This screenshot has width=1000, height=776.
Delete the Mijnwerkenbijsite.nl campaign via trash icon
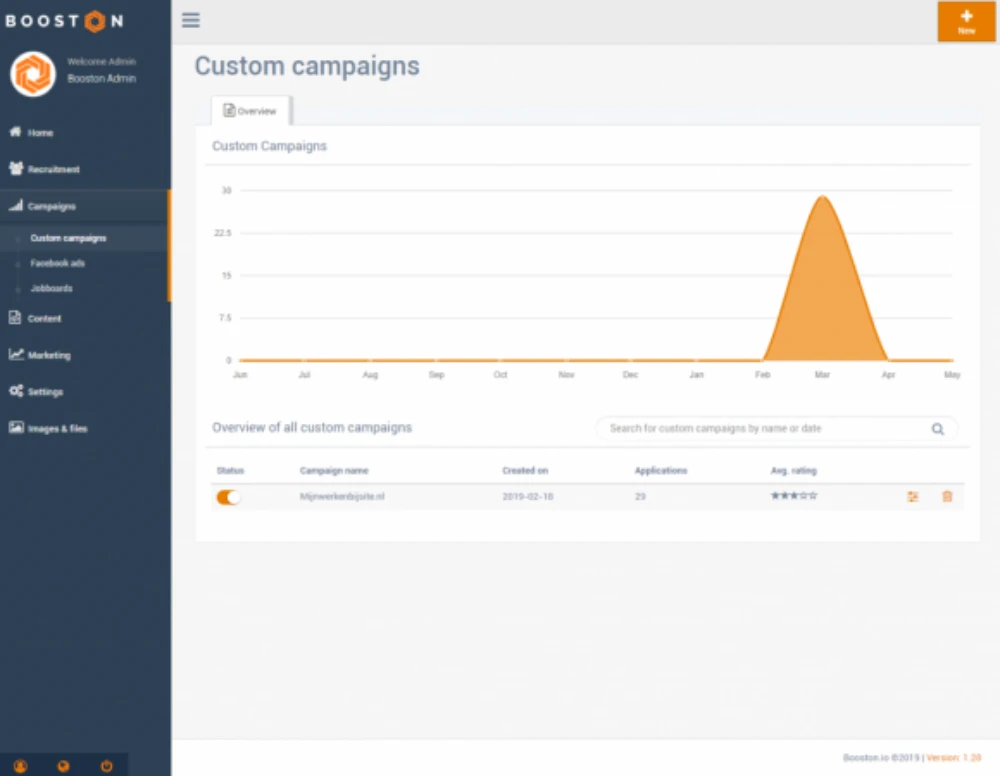(x=947, y=497)
